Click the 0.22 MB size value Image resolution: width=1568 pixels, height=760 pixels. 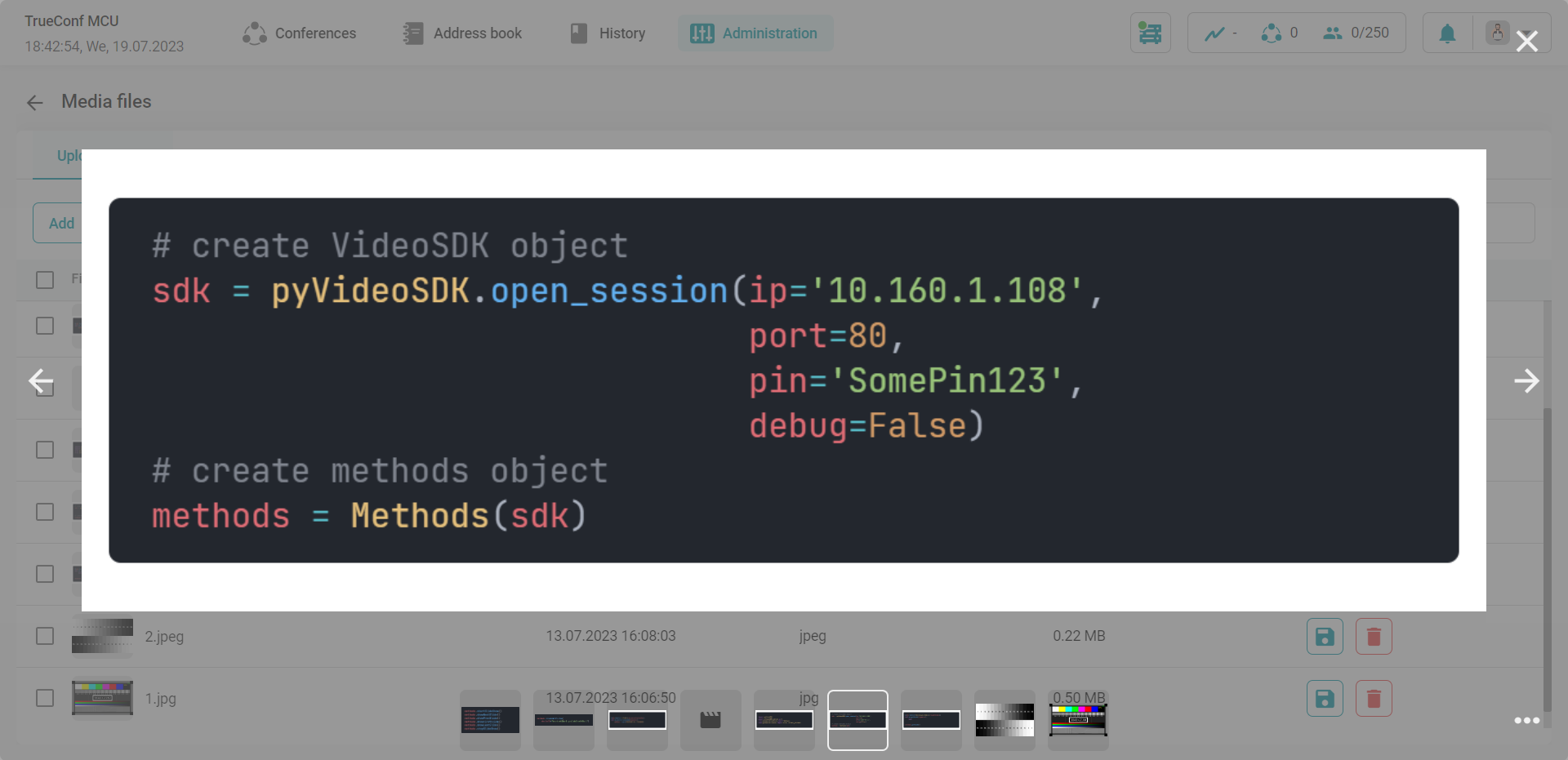tap(1079, 636)
